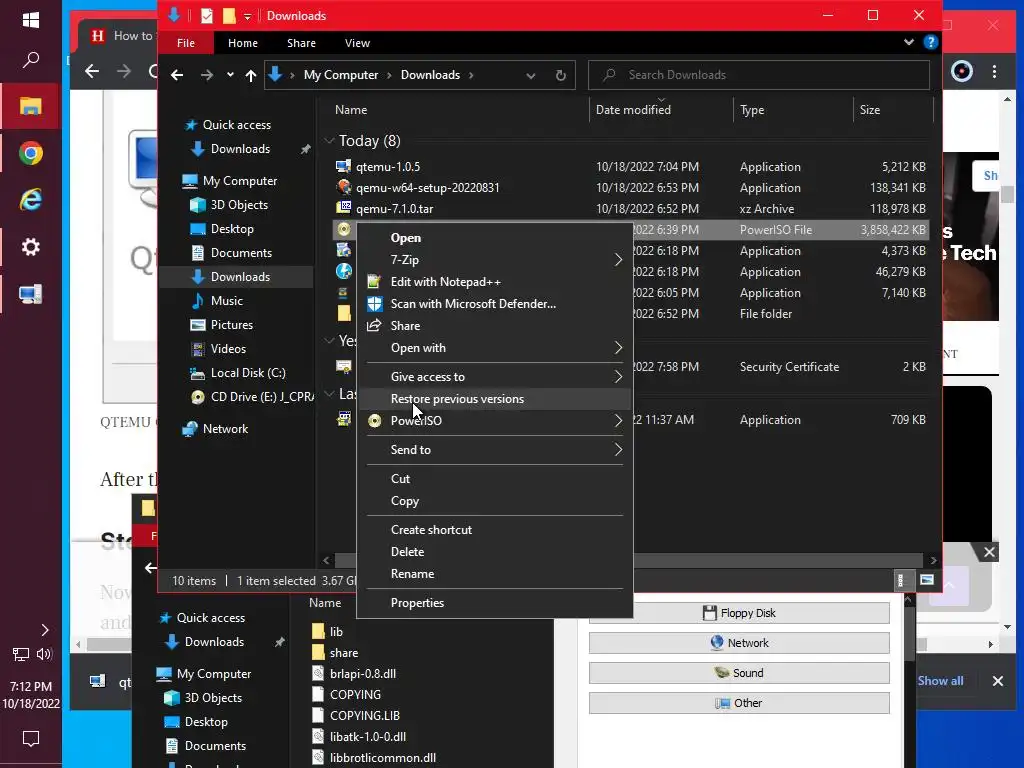This screenshot has width=1024, height=768.
Task: Click the Notepad++ icon in context menu
Action: [374, 281]
